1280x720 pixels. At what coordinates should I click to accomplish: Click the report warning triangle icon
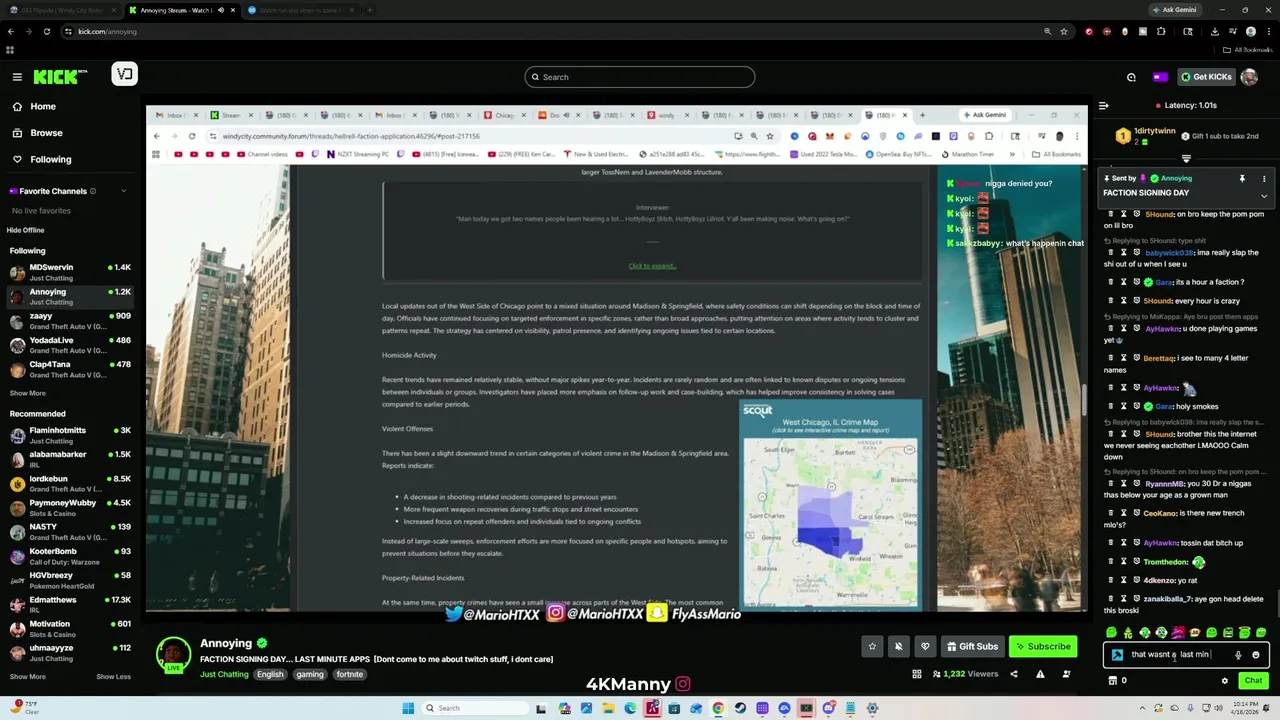(1040, 674)
